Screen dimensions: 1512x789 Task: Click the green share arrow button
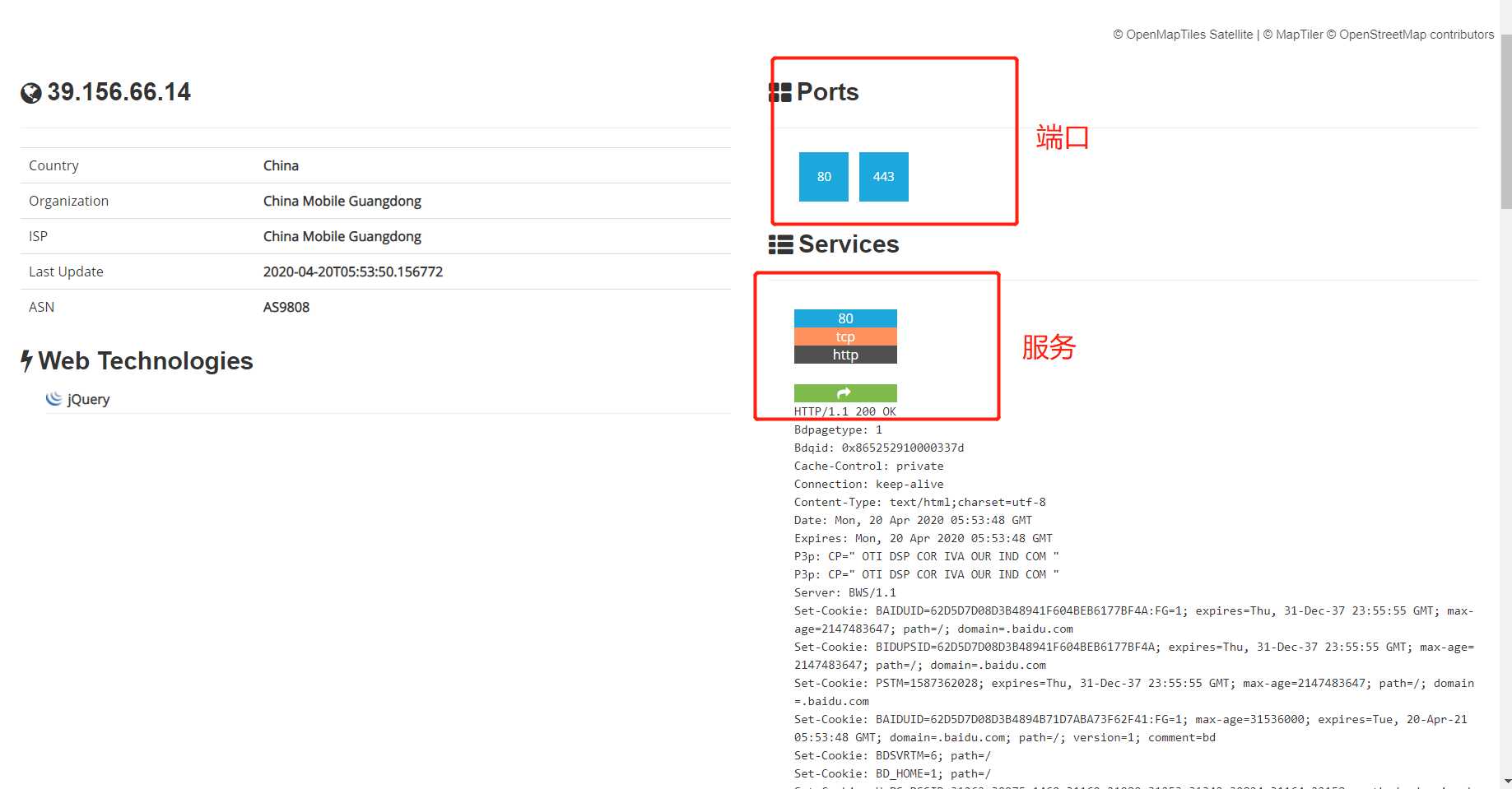click(845, 393)
